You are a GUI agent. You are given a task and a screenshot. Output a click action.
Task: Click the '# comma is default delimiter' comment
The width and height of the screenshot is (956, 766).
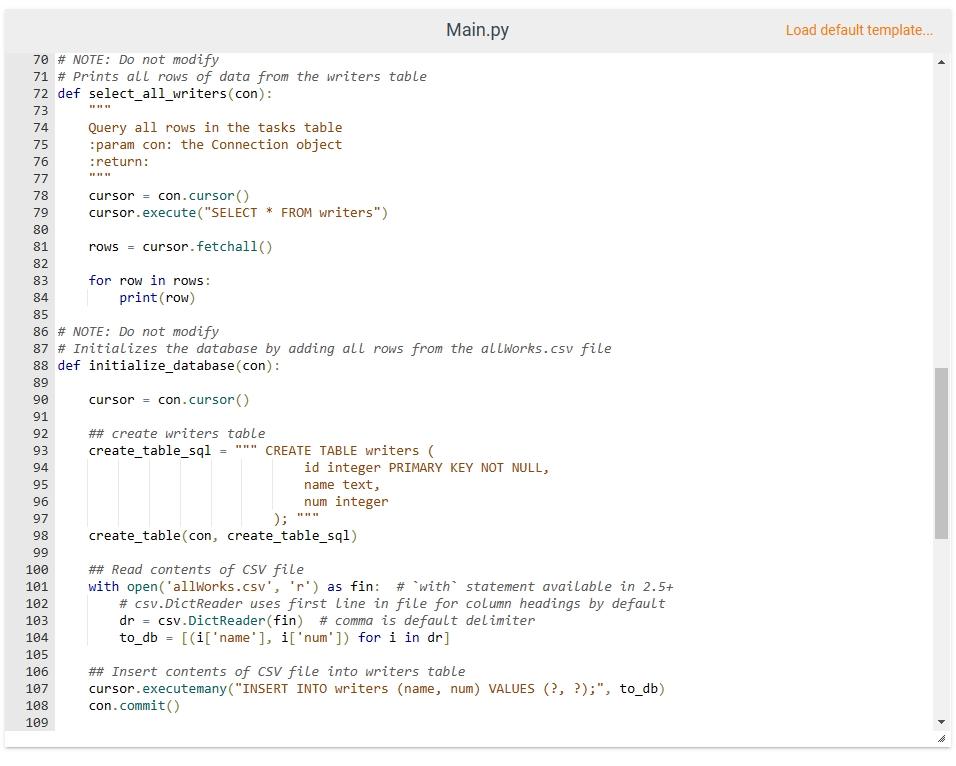pyautogui.click(x=427, y=621)
